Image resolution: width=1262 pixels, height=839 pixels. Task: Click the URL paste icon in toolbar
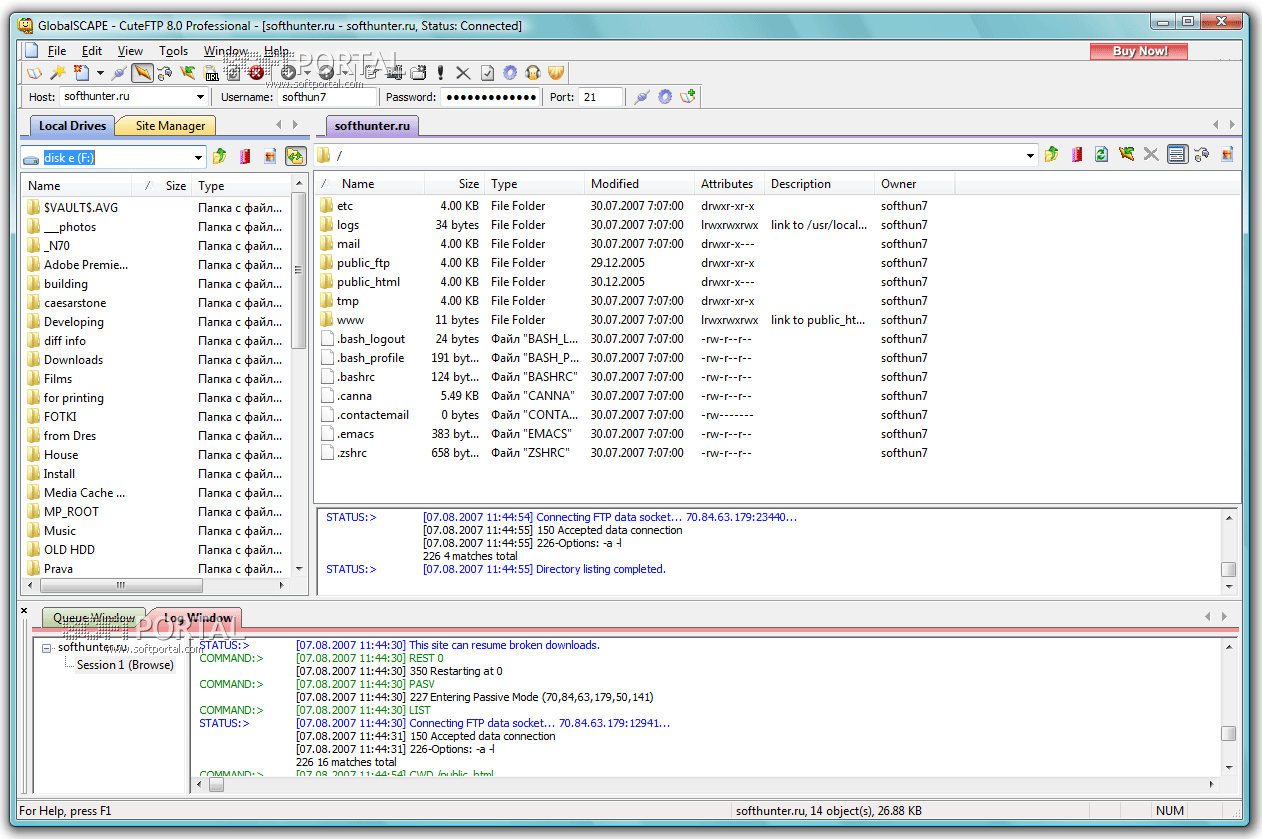212,73
